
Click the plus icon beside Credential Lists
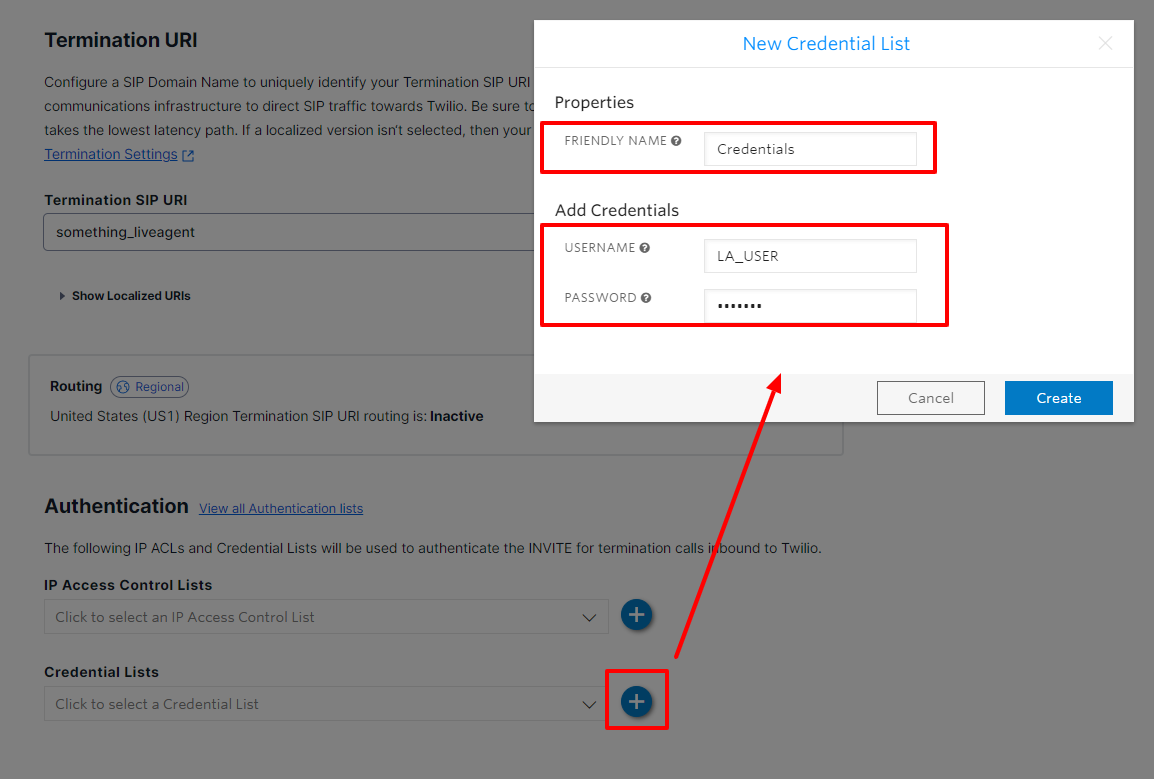pyautogui.click(x=636, y=702)
